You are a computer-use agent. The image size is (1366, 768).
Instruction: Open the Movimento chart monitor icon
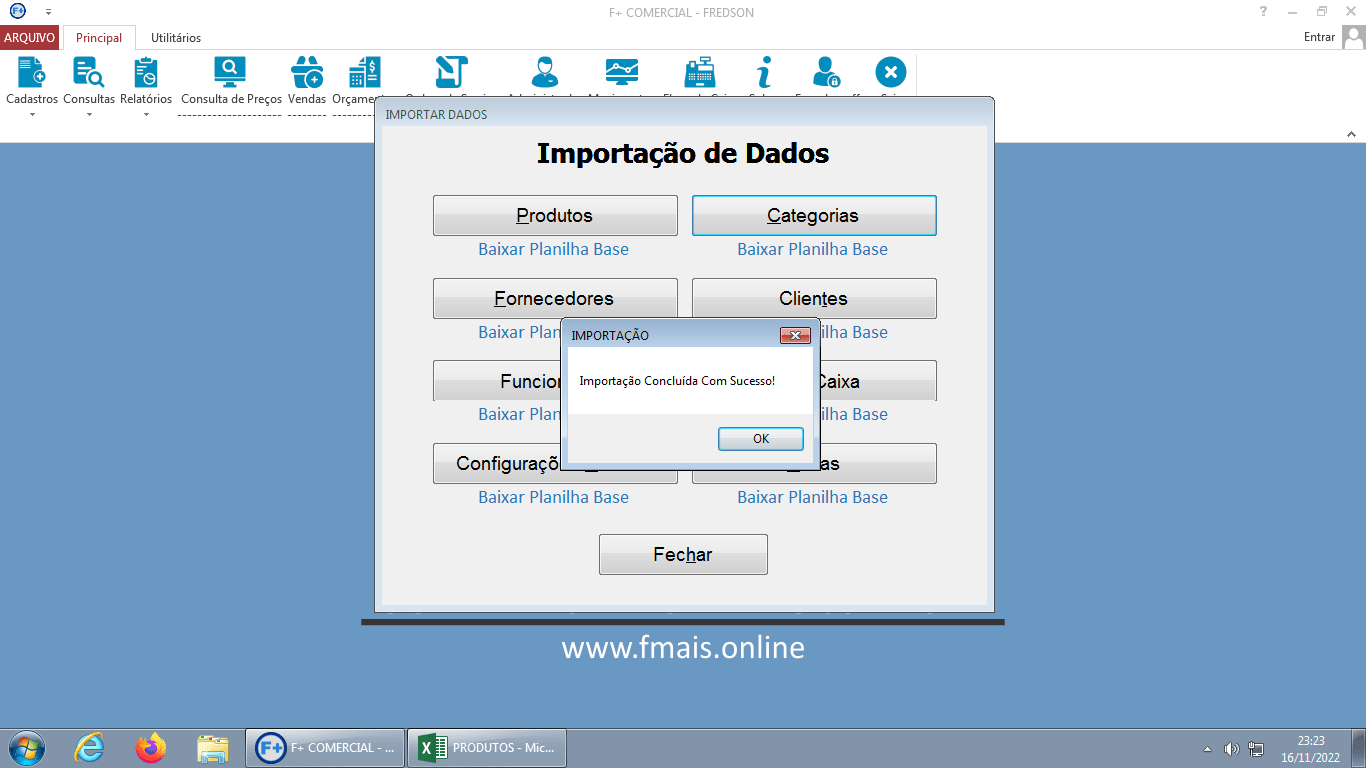point(622,72)
